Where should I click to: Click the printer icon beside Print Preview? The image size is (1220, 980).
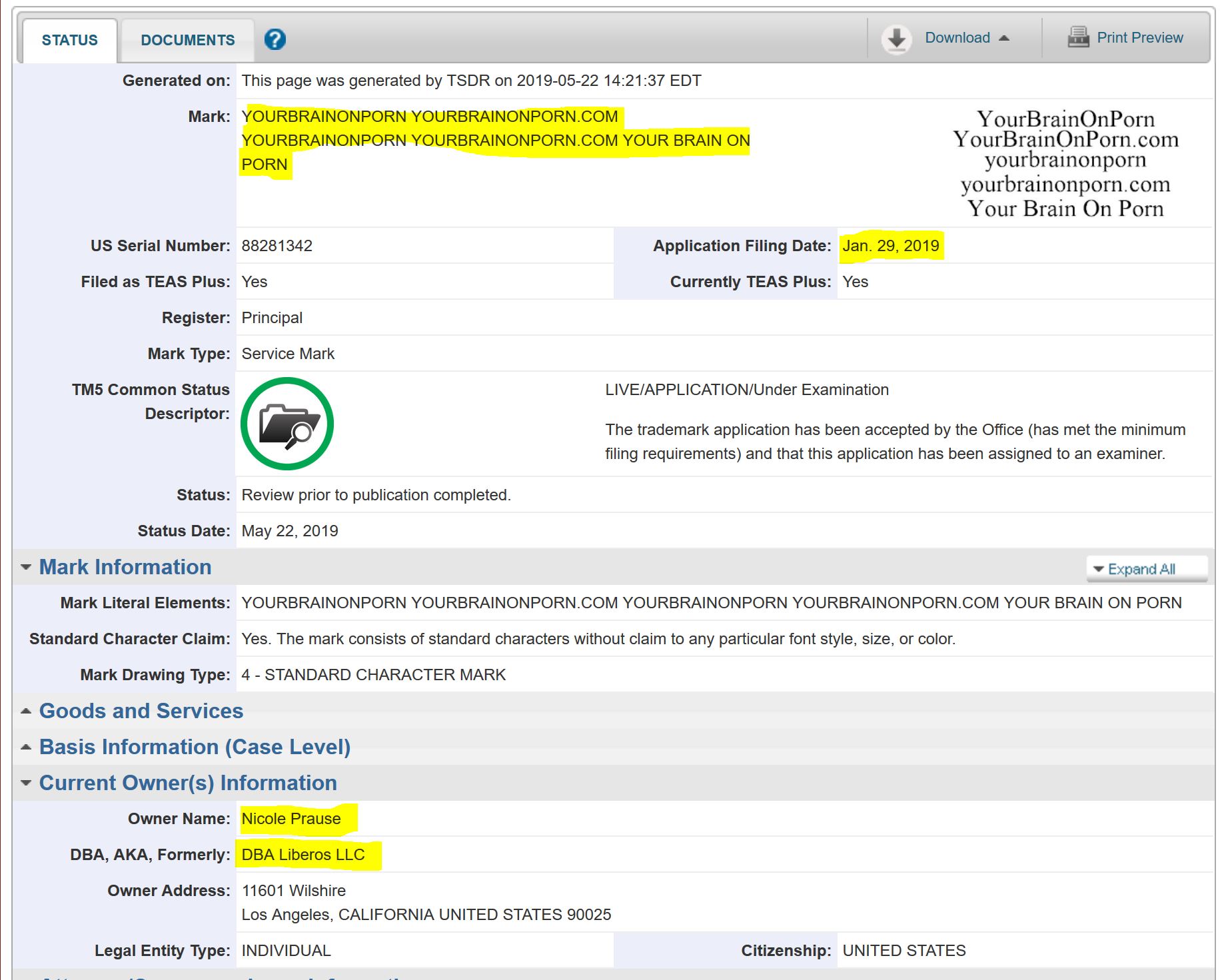pyautogui.click(x=1077, y=37)
